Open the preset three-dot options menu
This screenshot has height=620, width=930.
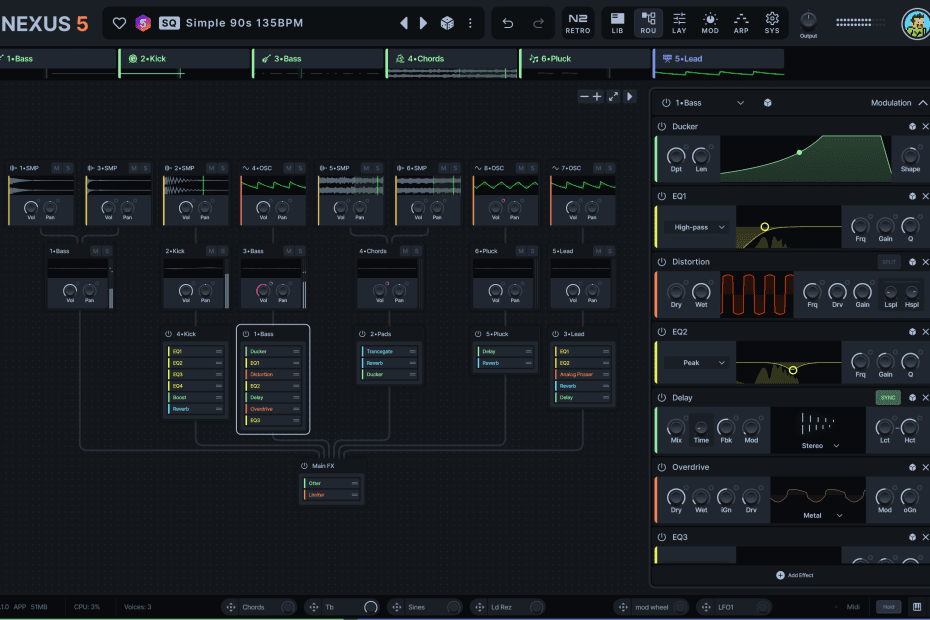[470, 23]
